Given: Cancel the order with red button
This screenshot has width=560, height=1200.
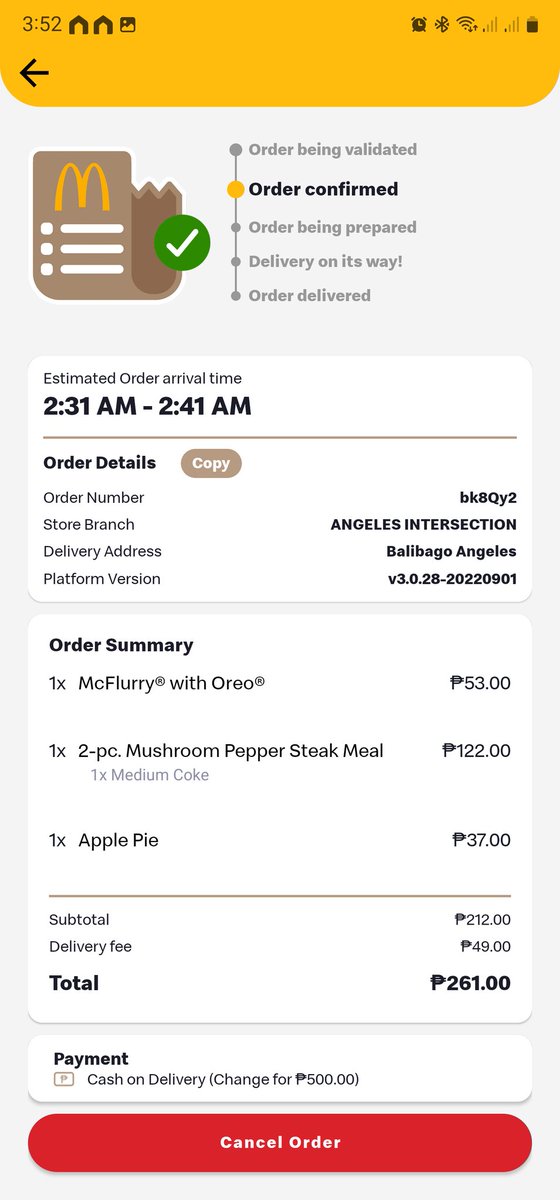Looking at the screenshot, I should 280,1143.
